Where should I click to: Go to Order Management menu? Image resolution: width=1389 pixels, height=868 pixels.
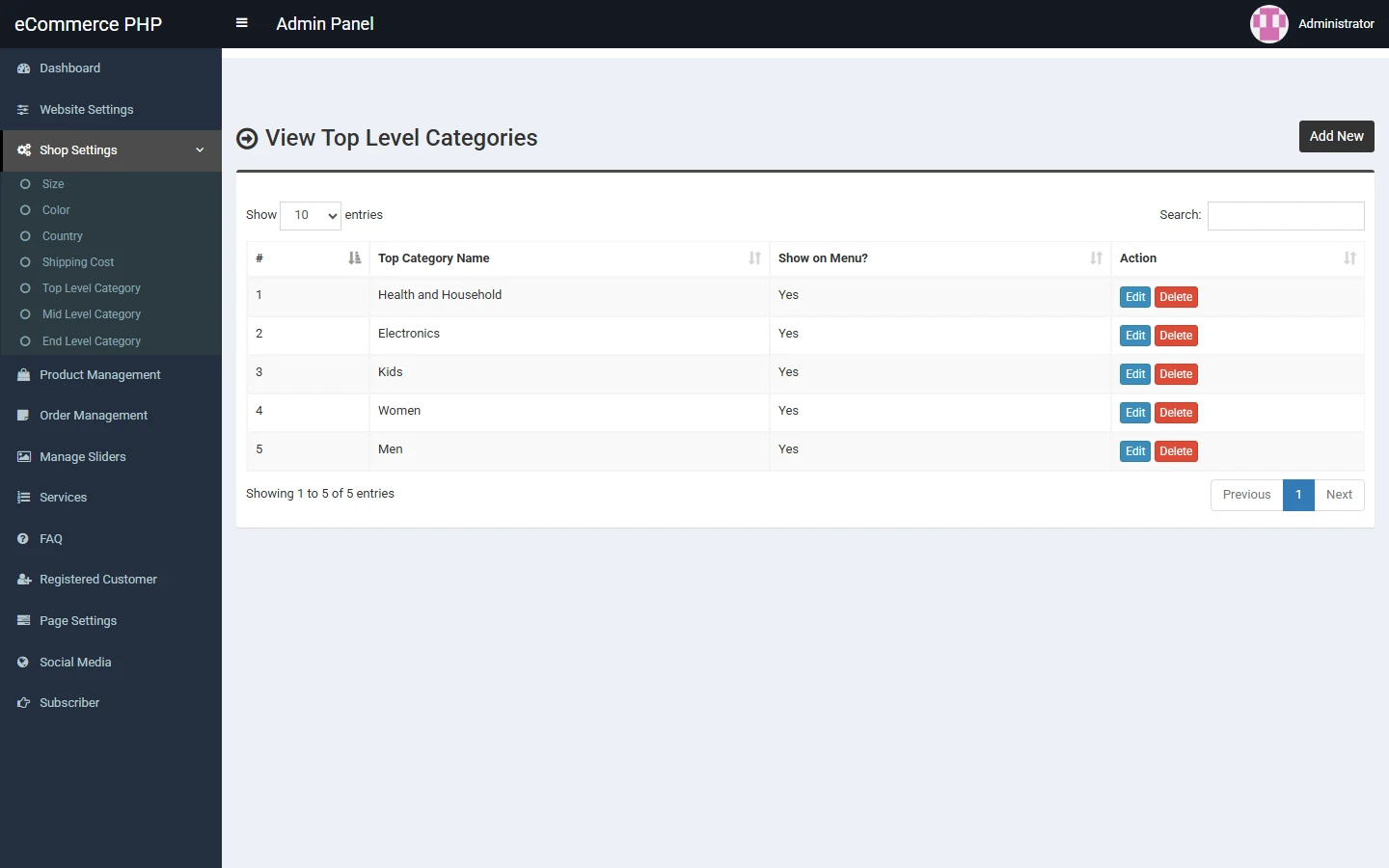coord(111,416)
